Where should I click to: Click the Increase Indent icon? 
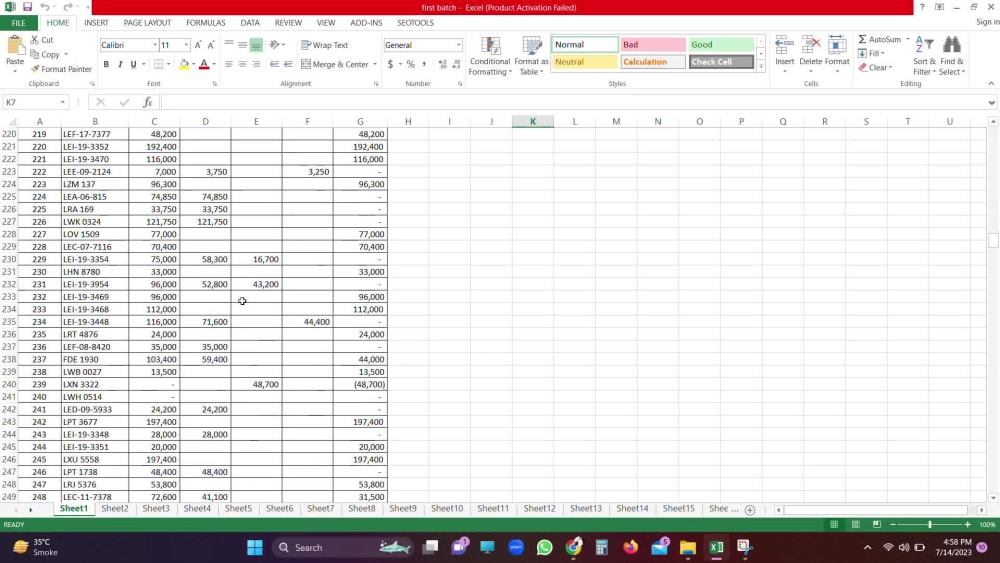(x=288, y=64)
